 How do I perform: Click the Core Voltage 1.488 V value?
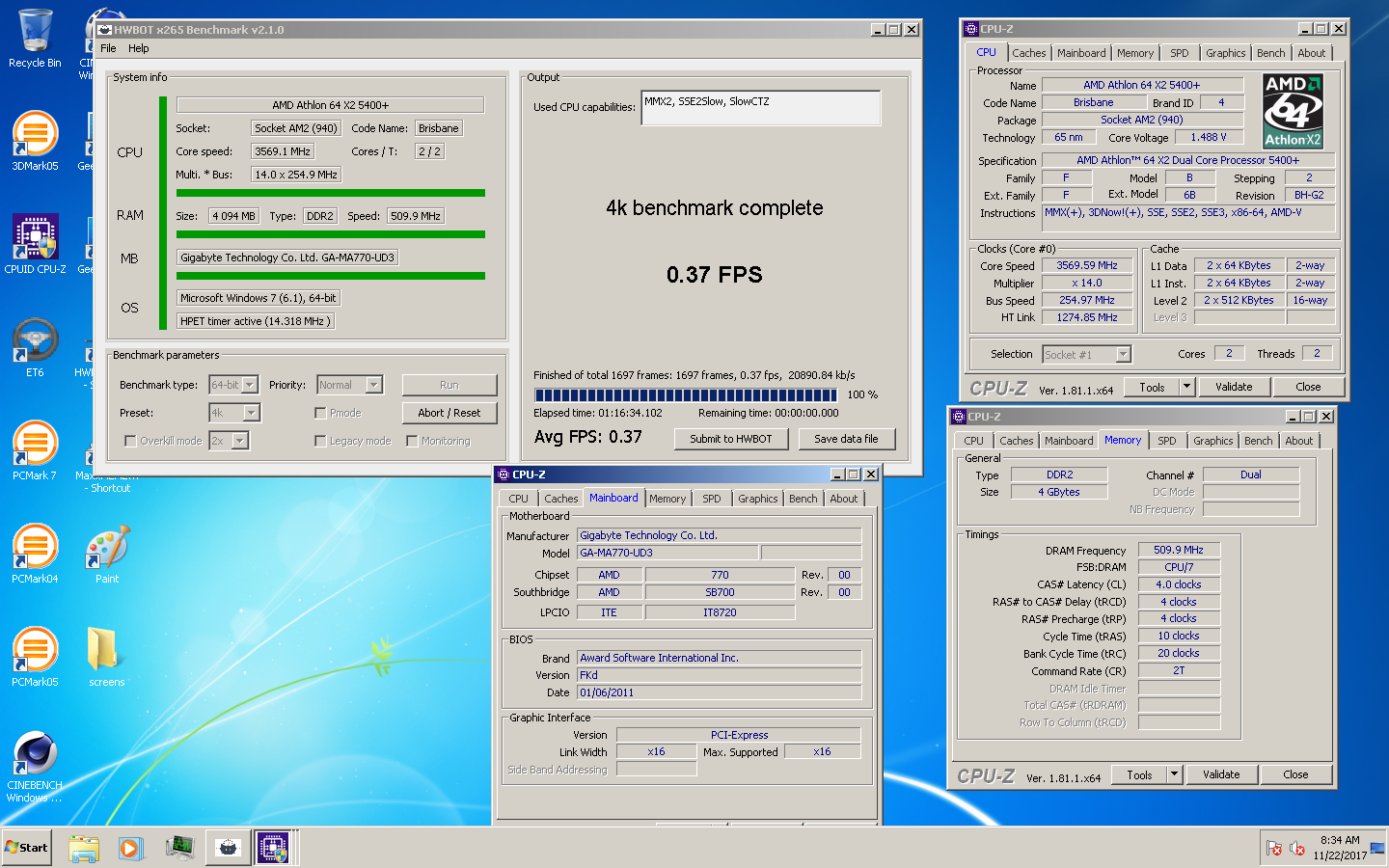1208,137
